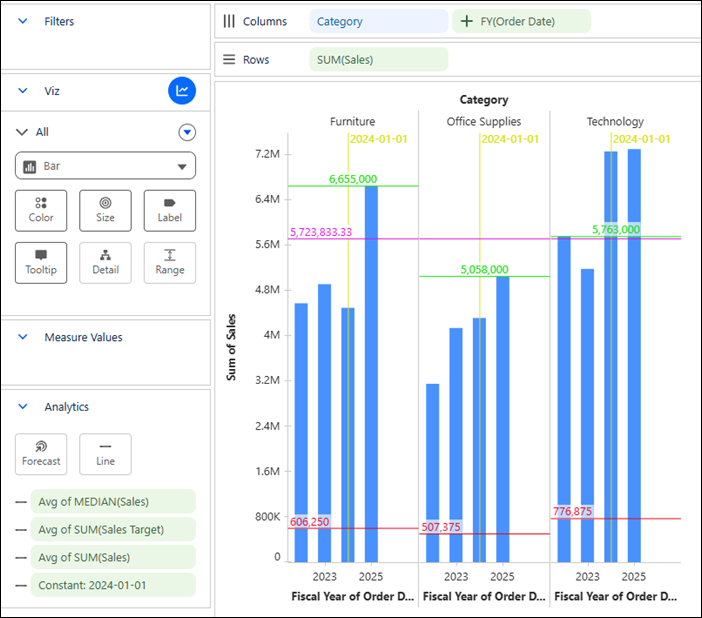Select the SUM(Sales) pill in Rows
This screenshot has height=618, width=702.
click(x=378, y=60)
